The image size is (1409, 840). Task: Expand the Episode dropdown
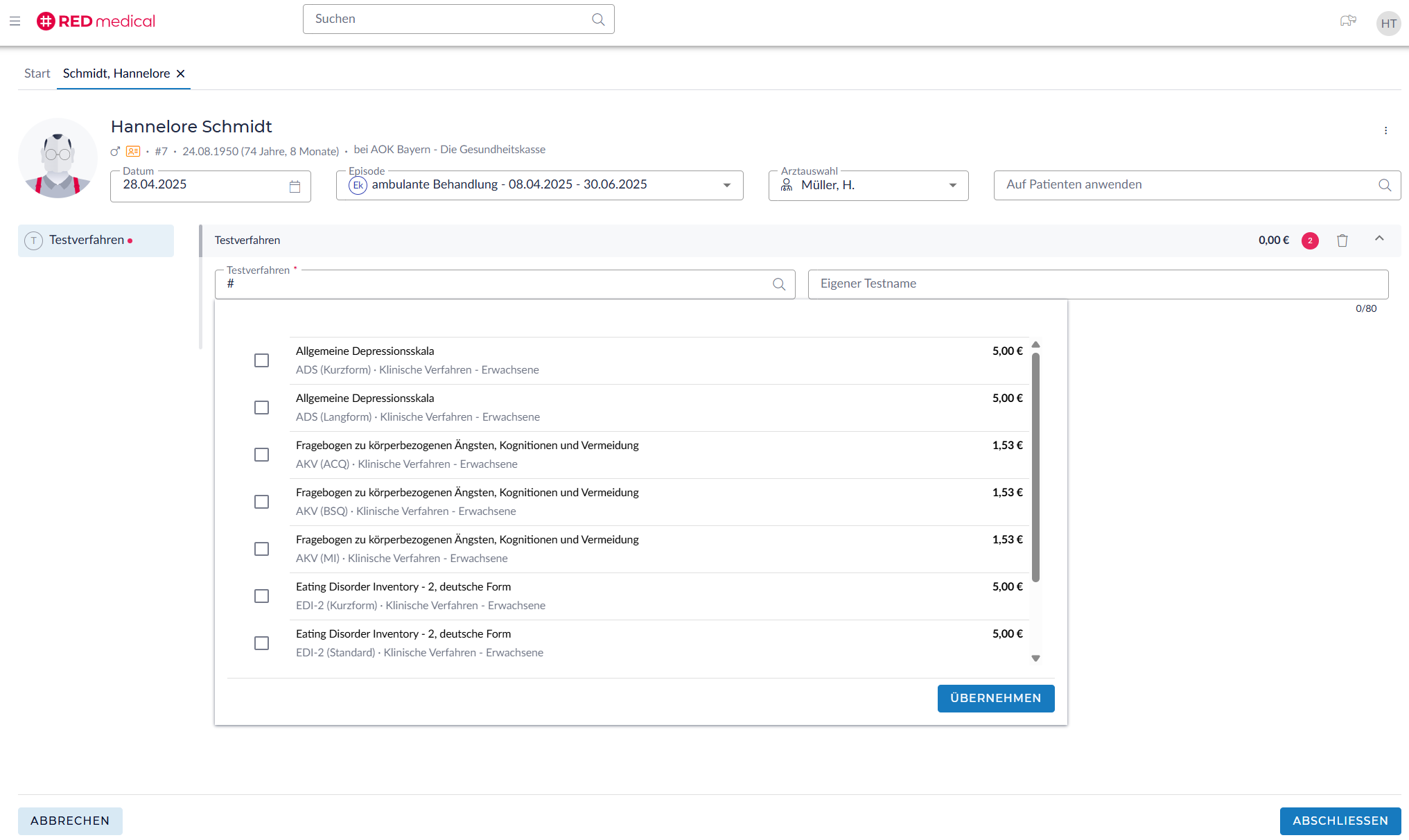727,185
